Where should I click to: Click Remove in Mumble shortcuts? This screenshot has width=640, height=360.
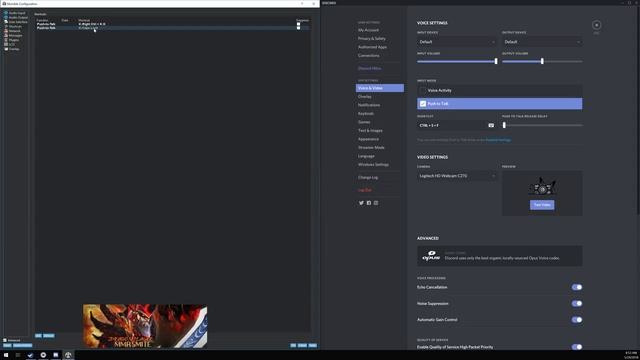coord(49,336)
